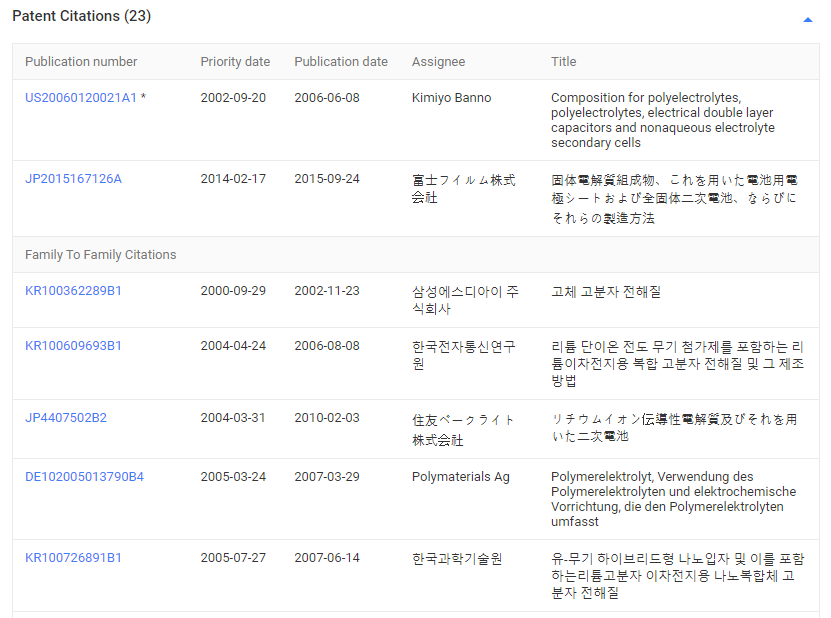831x618 pixels.
Task: Collapse the Patent Citations section arrow
Action: pyautogui.click(x=808, y=20)
